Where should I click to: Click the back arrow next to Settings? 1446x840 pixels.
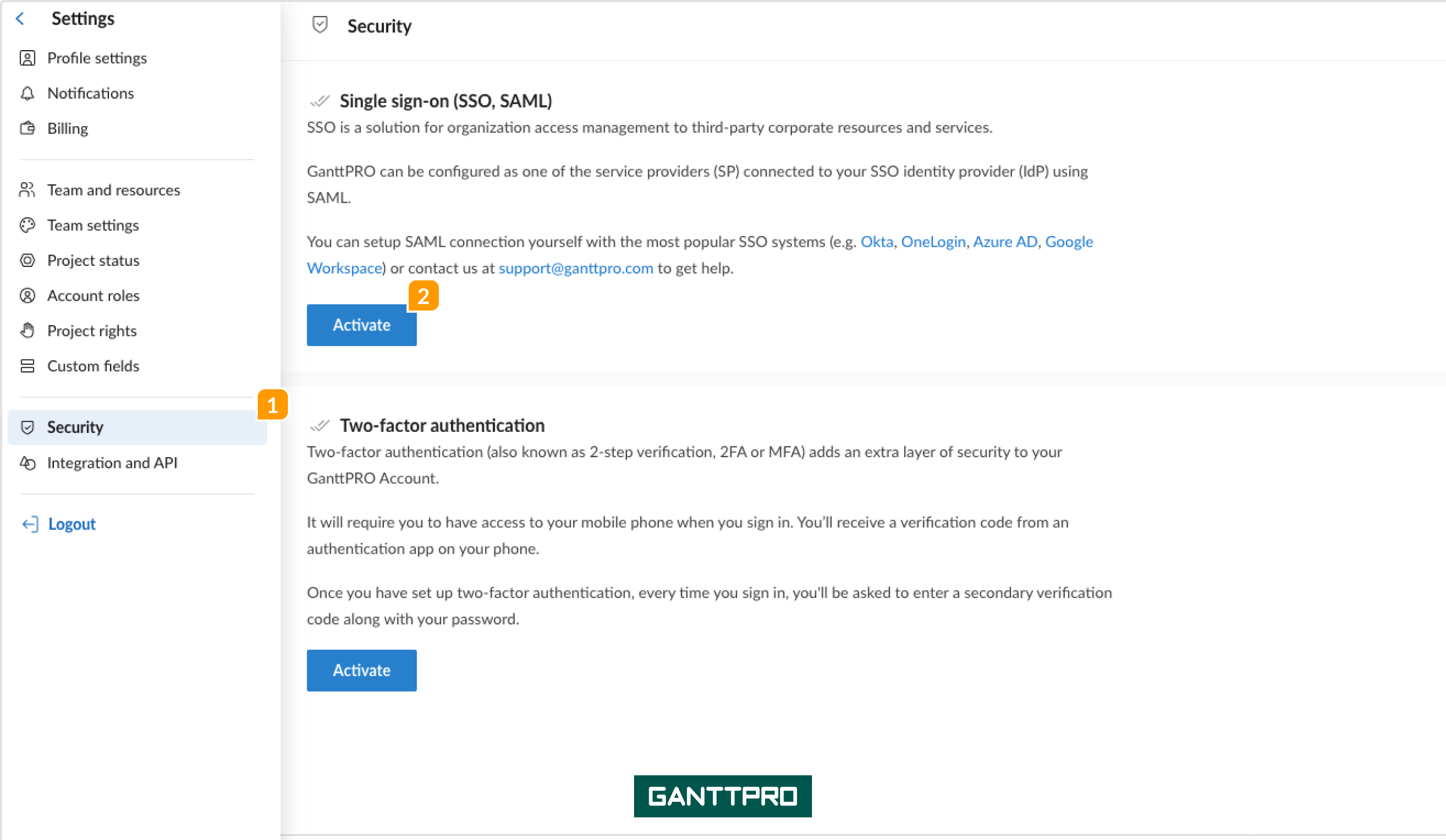(x=20, y=18)
